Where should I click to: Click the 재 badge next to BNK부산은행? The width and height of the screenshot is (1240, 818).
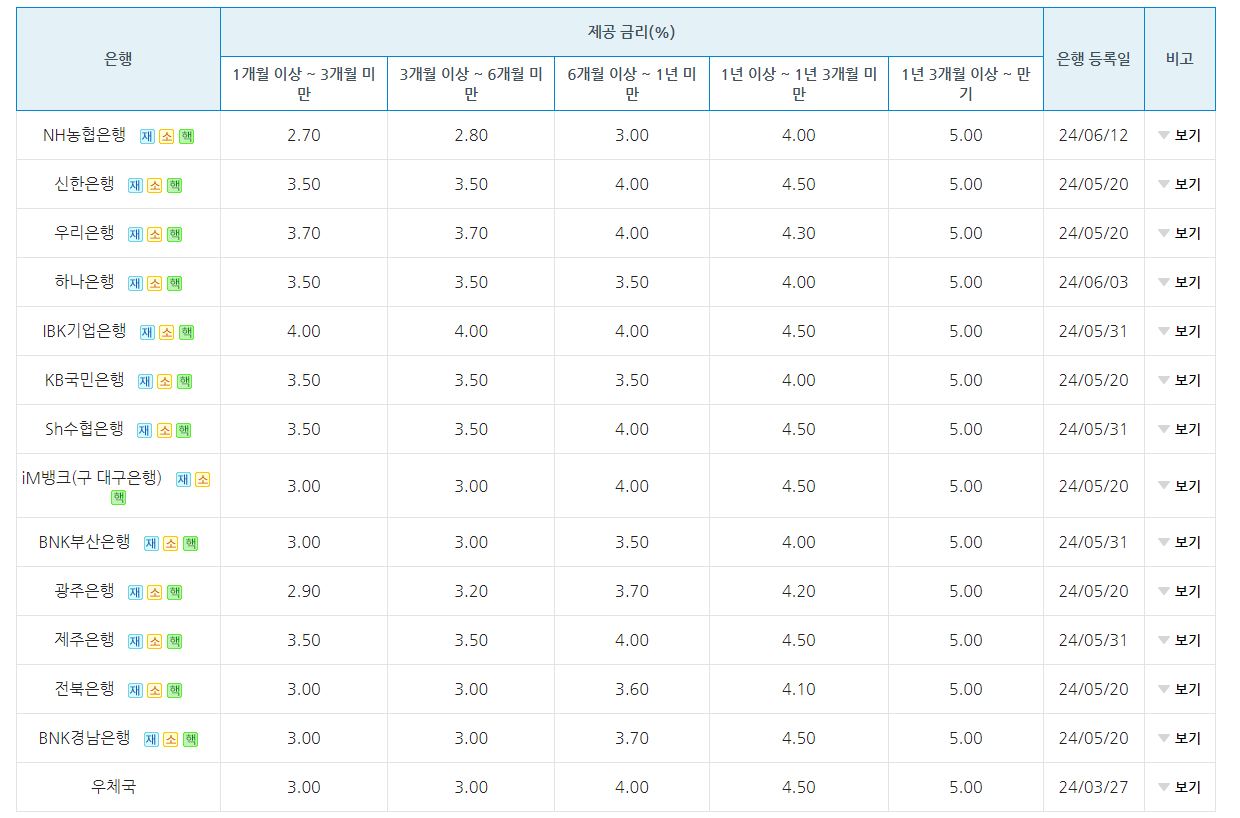[151, 543]
